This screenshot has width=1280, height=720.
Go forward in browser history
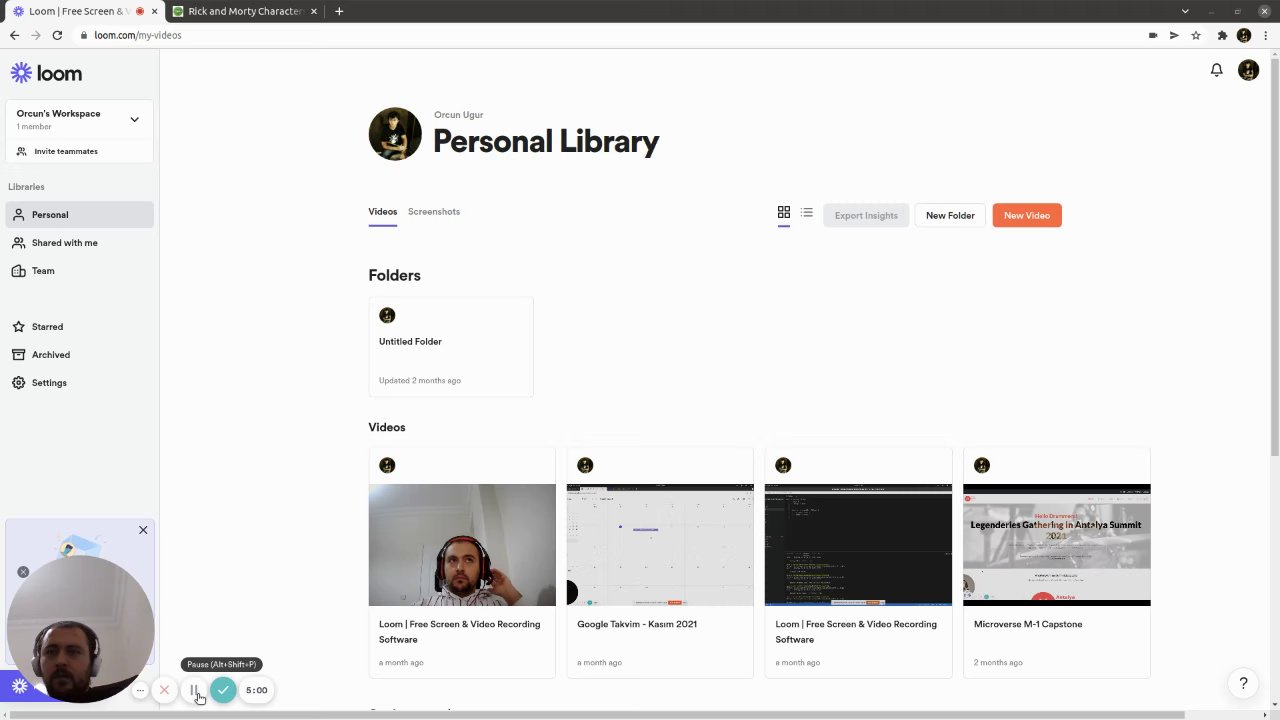click(36, 35)
